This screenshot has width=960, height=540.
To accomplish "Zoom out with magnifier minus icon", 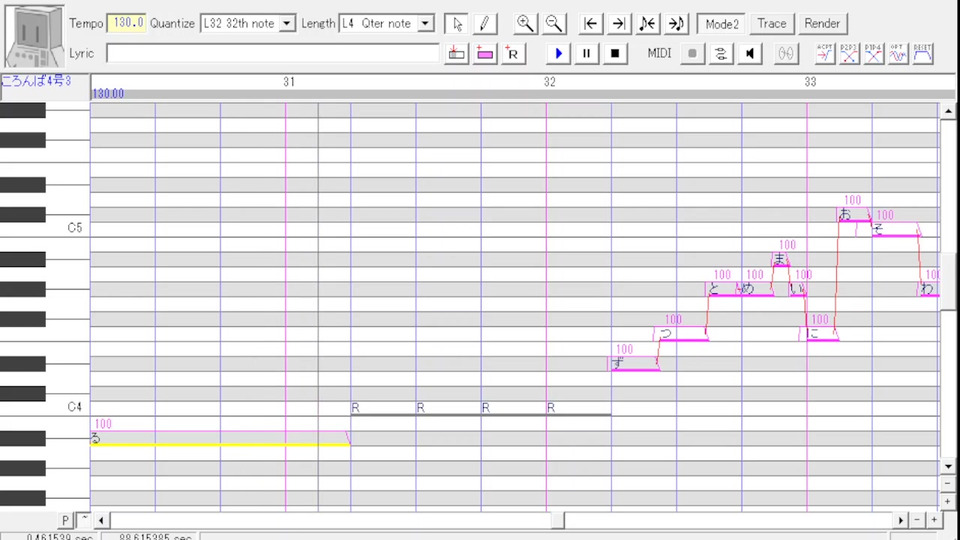I will tap(553, 24).
